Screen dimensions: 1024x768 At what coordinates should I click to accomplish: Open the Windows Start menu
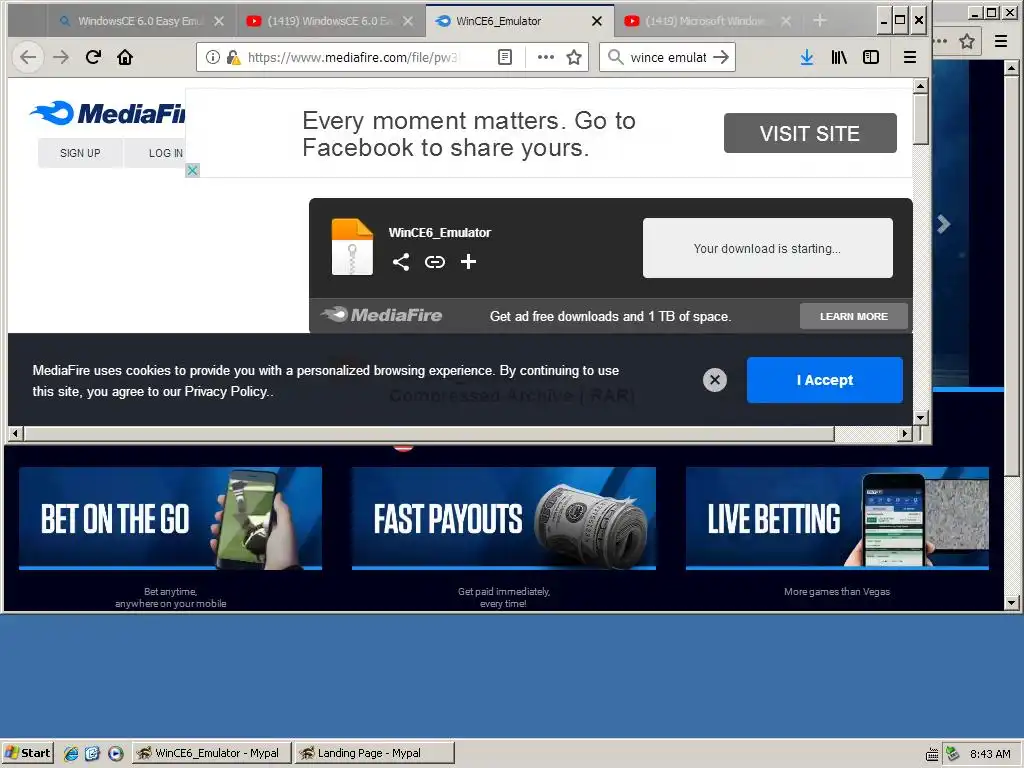tap(27, 753)
